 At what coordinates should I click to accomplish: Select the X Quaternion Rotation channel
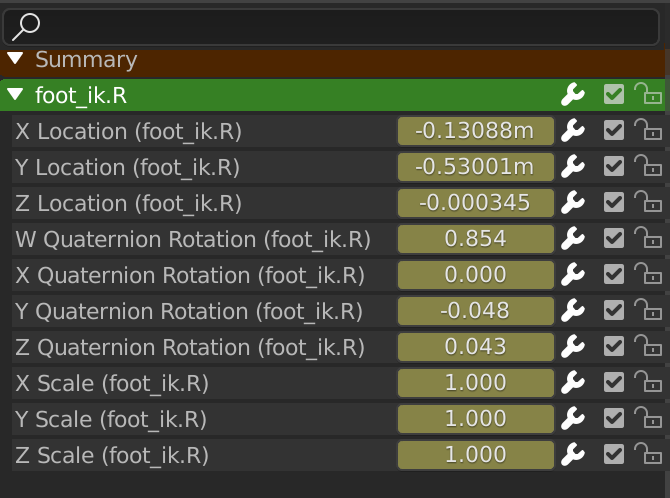coord(190,275)
